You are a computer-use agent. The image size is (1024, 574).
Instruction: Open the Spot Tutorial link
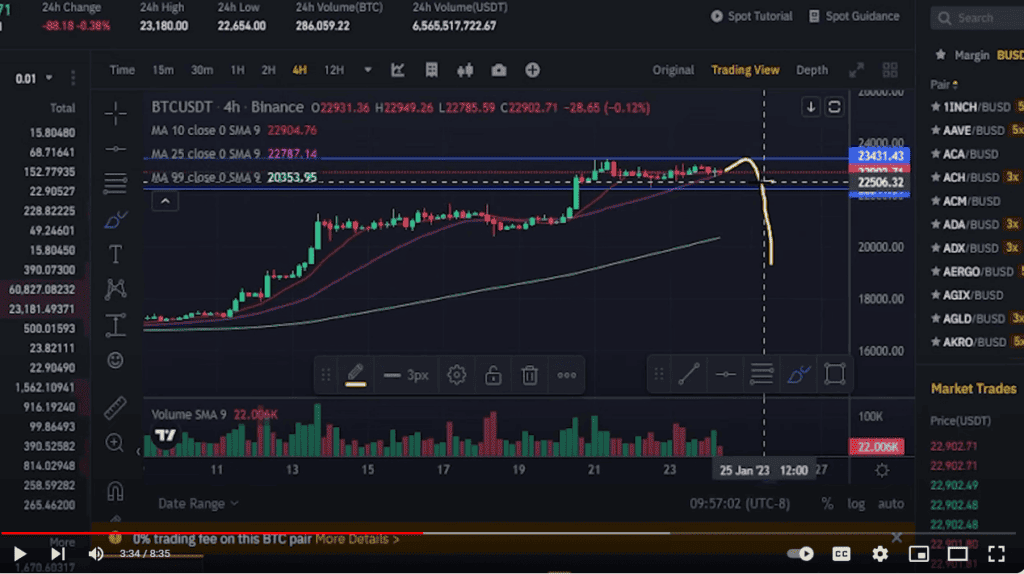752,16
